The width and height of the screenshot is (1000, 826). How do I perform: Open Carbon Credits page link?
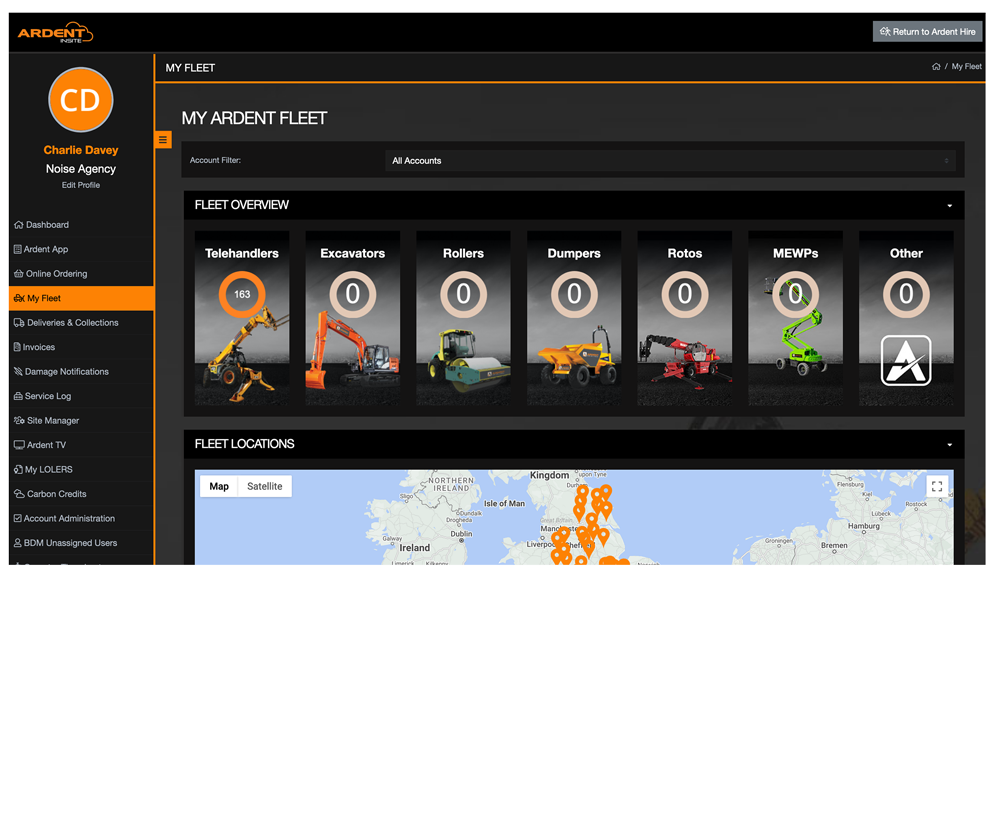coord(82,494)
